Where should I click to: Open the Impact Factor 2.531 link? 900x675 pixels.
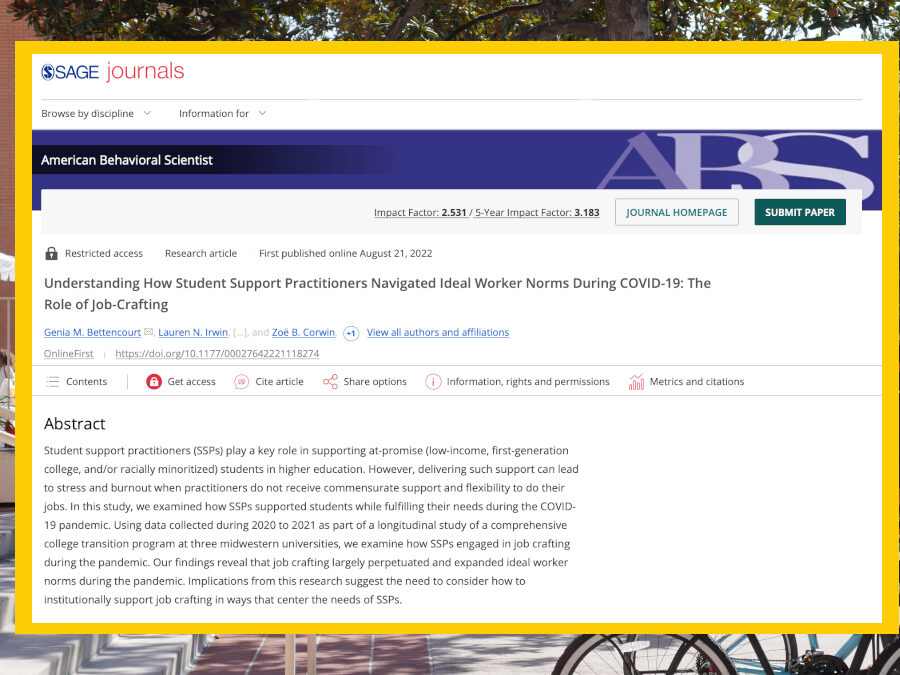pyautogui.click(x=420, y=212)
